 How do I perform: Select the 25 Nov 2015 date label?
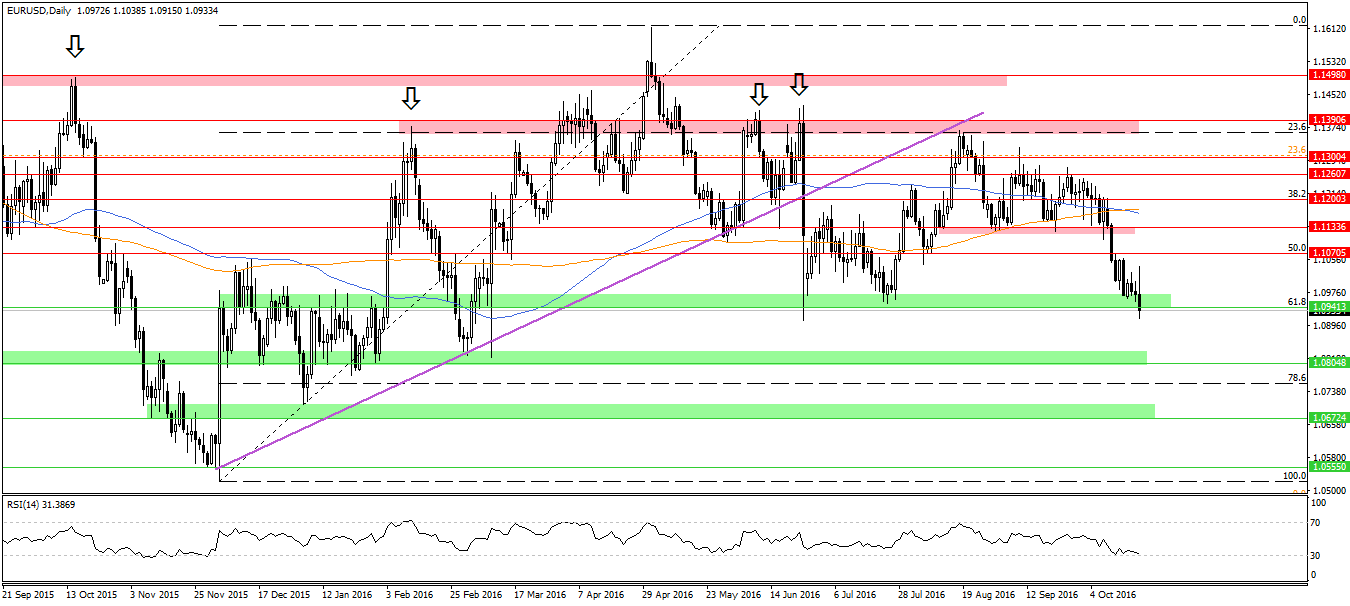[219, 594]
